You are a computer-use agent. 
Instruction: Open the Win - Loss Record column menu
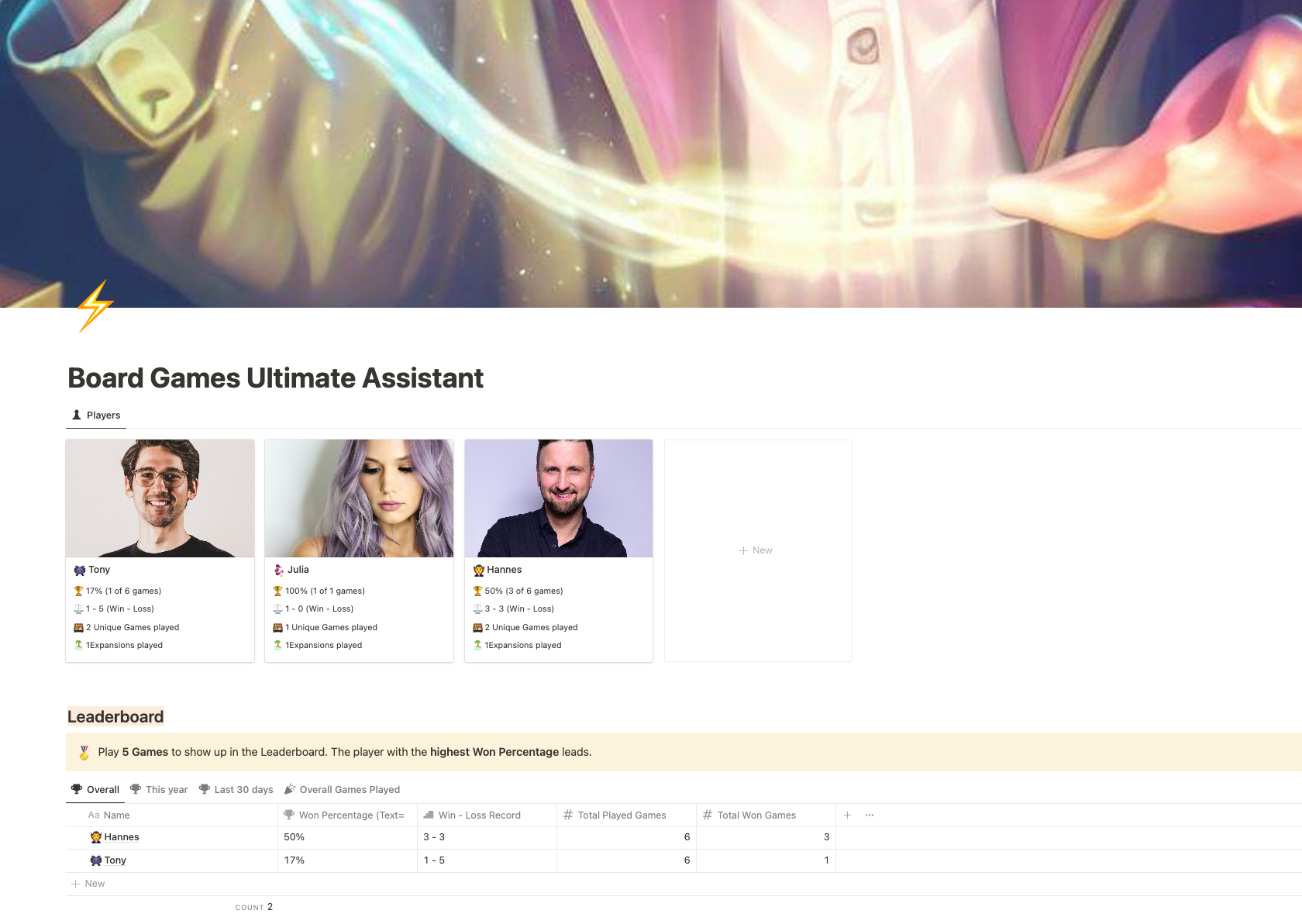click(x=487, y=815)
